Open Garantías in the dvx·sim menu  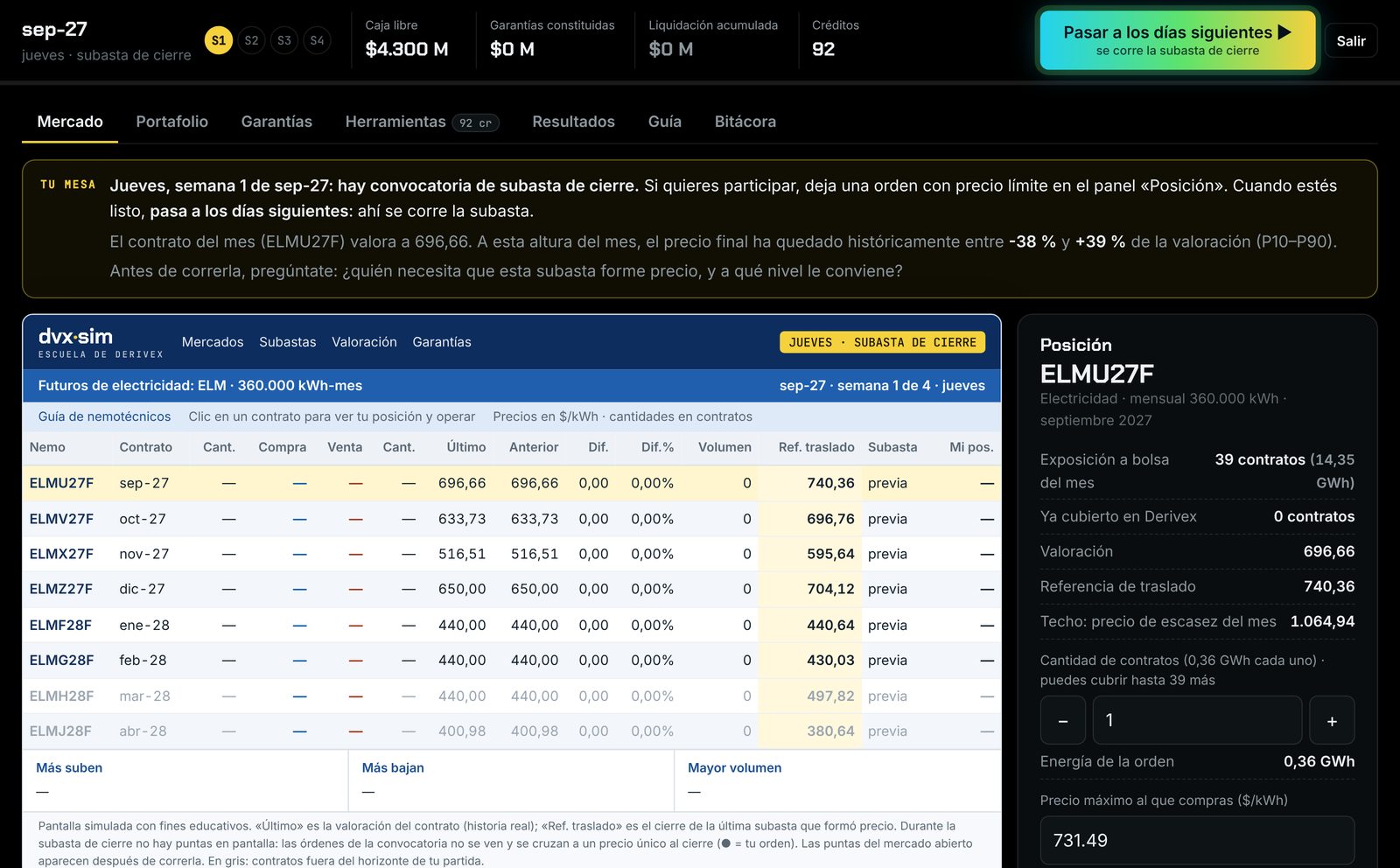442,342
